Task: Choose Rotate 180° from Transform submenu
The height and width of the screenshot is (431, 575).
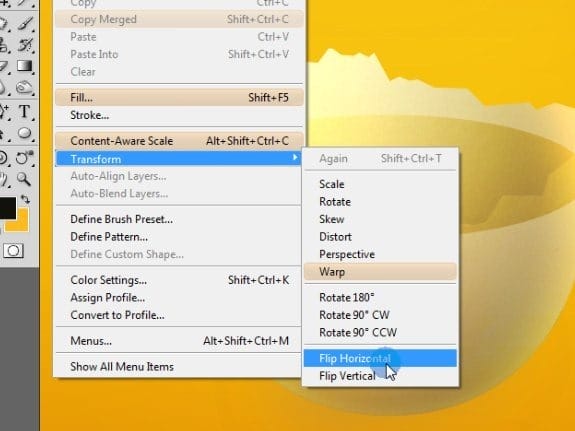Action: click(380, 297)
